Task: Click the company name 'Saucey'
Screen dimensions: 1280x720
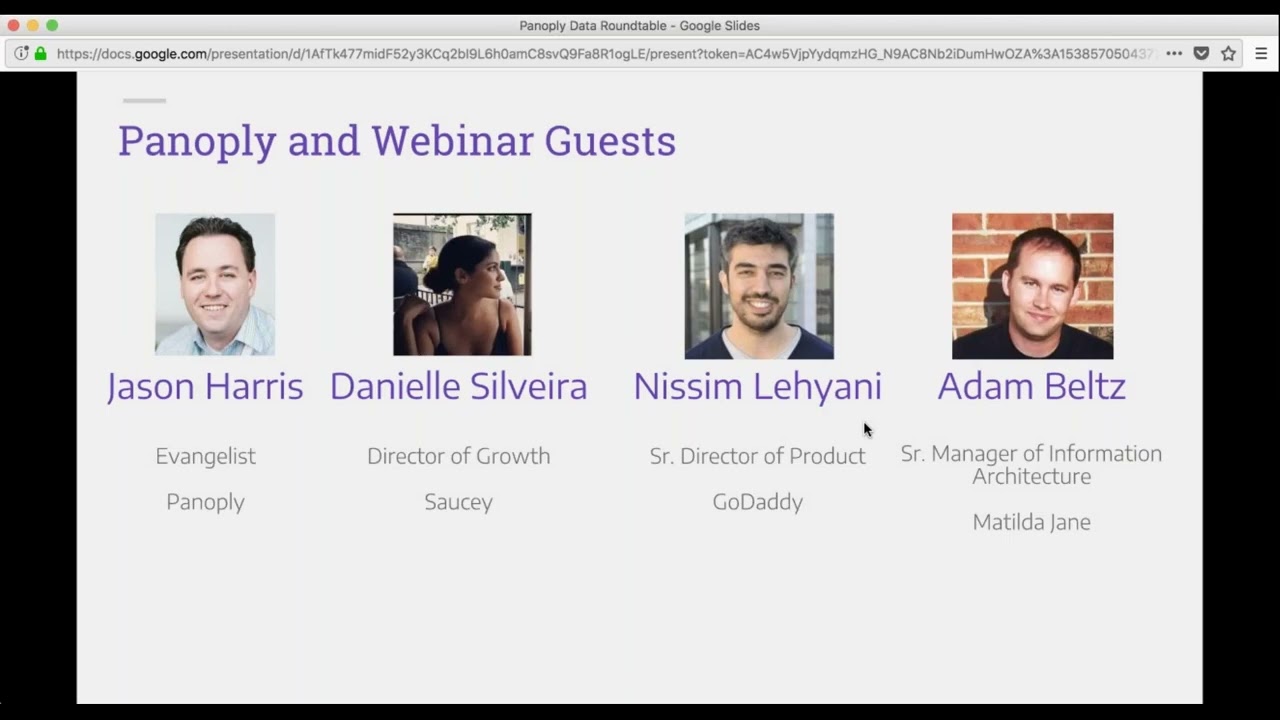Action: click(x=459, y=502)
